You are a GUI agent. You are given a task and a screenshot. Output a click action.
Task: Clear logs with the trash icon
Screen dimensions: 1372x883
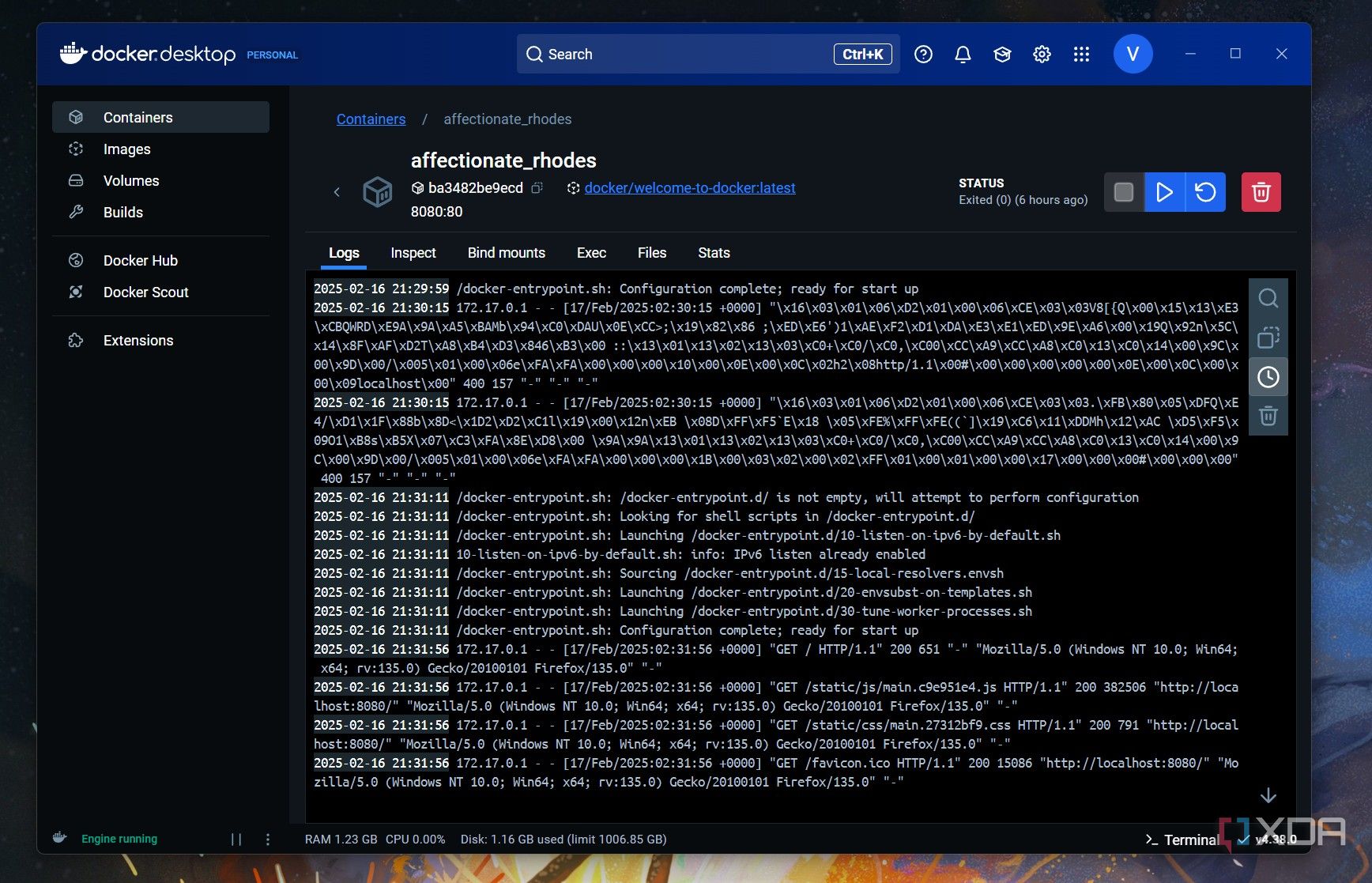click(1269, 417)
